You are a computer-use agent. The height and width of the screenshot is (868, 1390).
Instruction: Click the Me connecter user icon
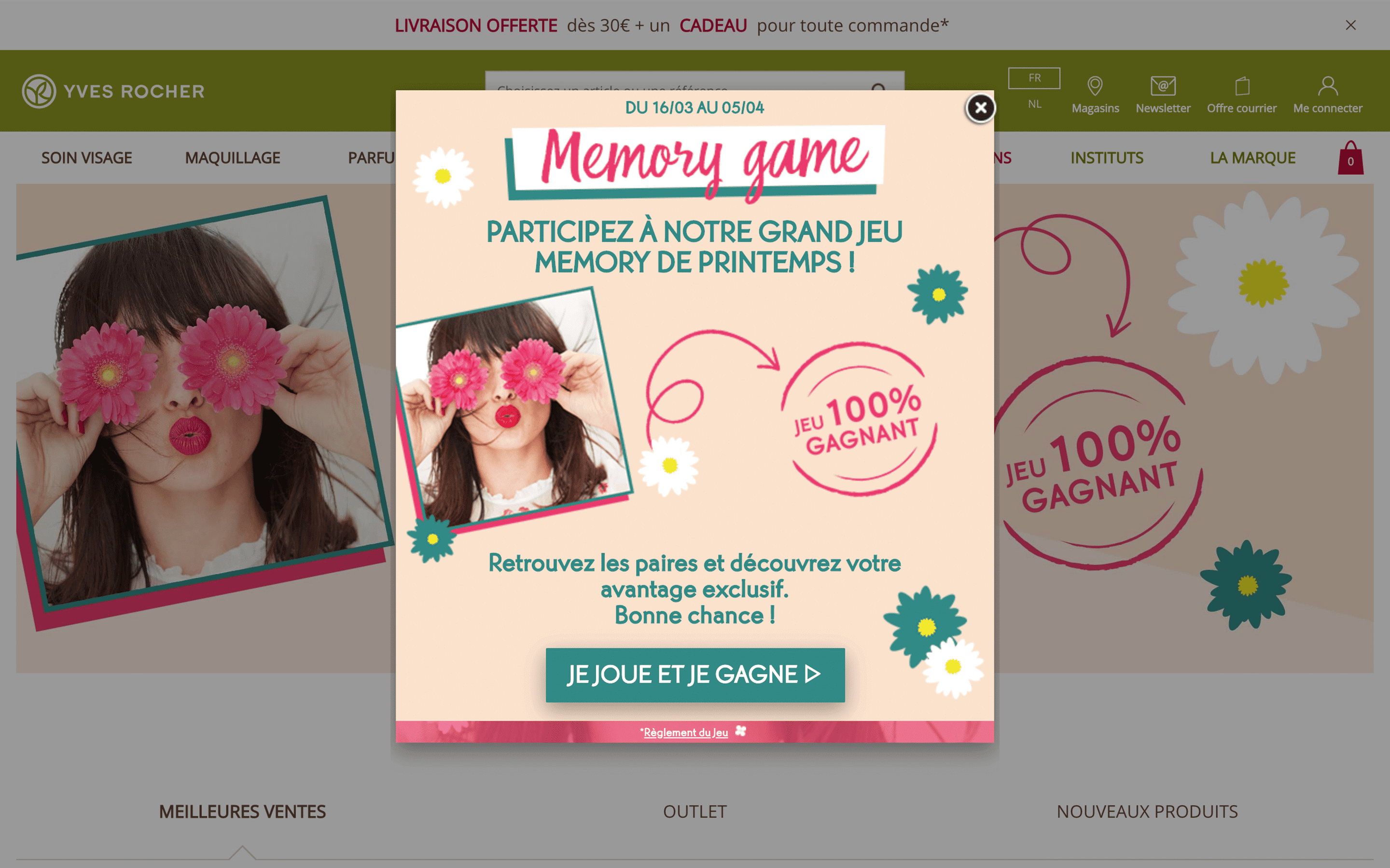tap(1327, 86)
